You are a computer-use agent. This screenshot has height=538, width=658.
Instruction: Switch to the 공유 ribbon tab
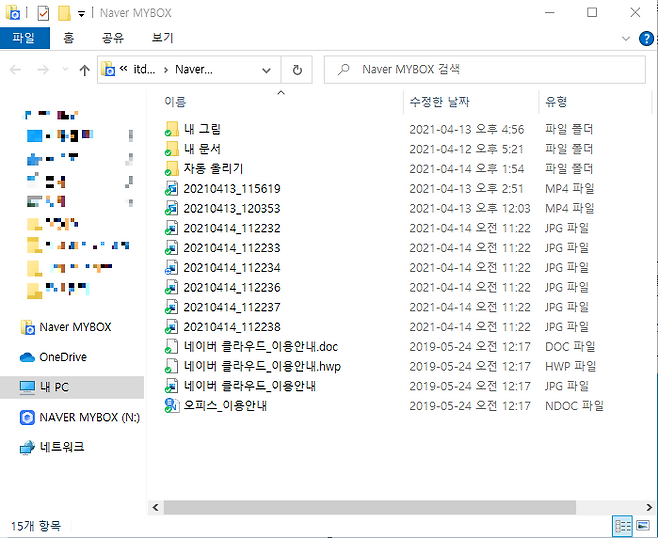click(x=112, y=38)
